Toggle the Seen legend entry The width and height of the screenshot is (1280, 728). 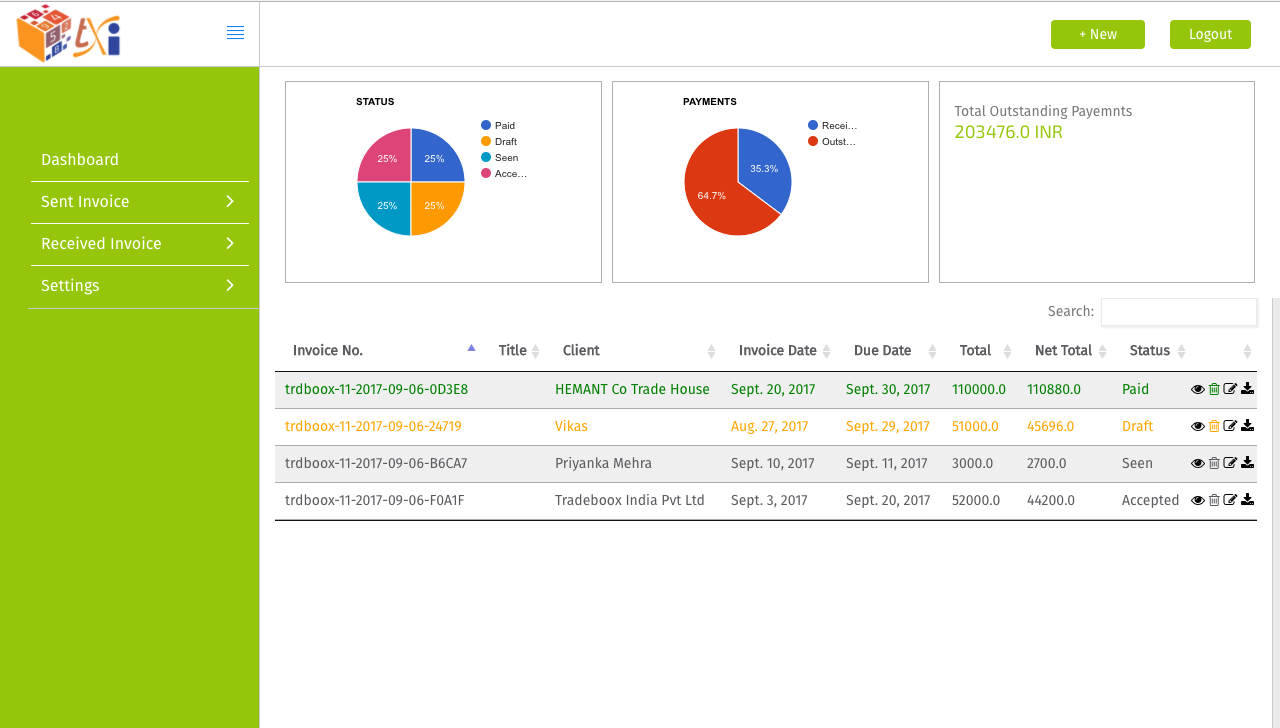click(x=499, y=157)
